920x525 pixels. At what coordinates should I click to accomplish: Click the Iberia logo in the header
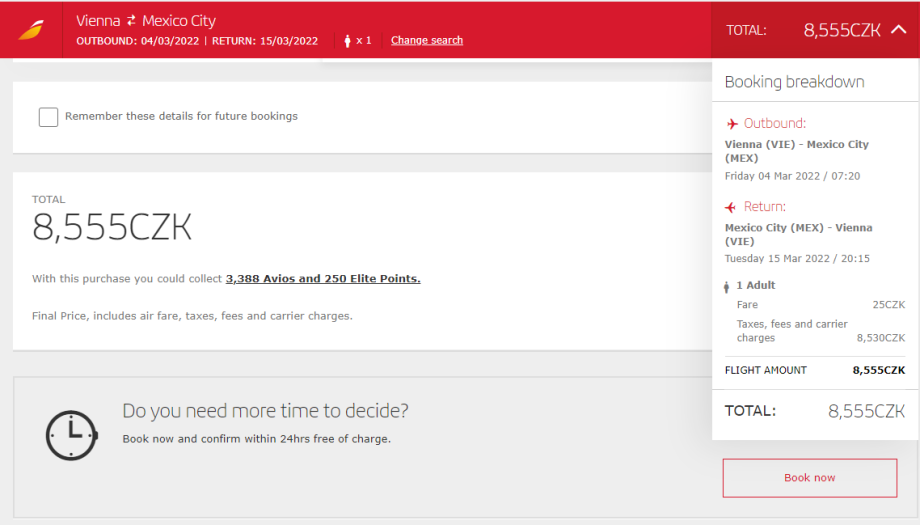click(x=31, y=30)
